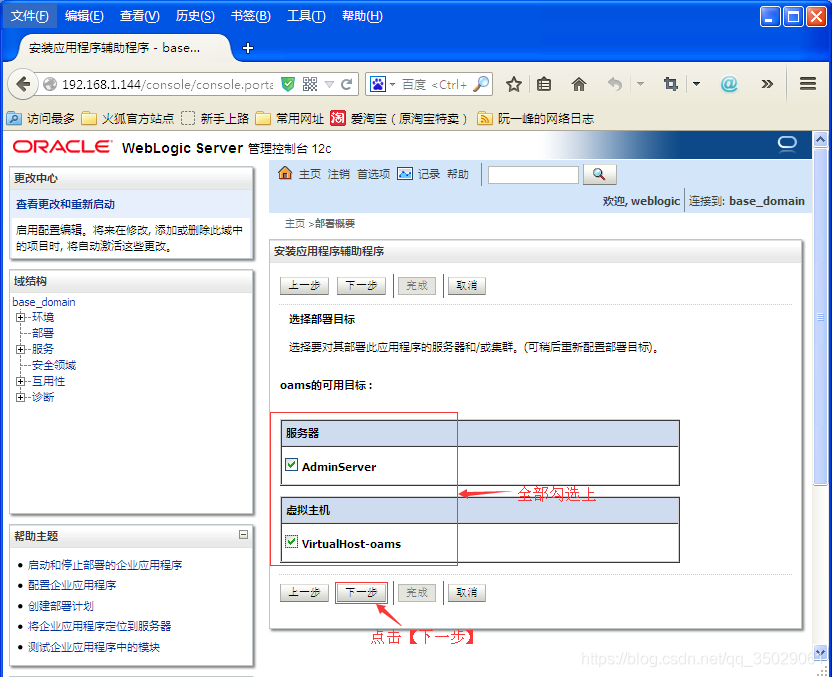Open the address bar history dropdown arrow
832x677 pixels.
coord(330,84)
